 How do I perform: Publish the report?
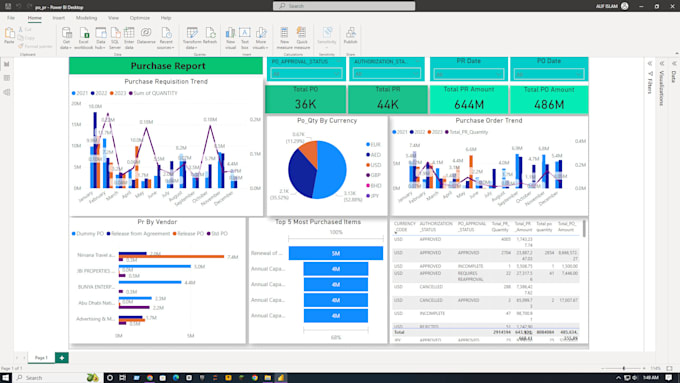pyautogui.click(x=350, y=36)
